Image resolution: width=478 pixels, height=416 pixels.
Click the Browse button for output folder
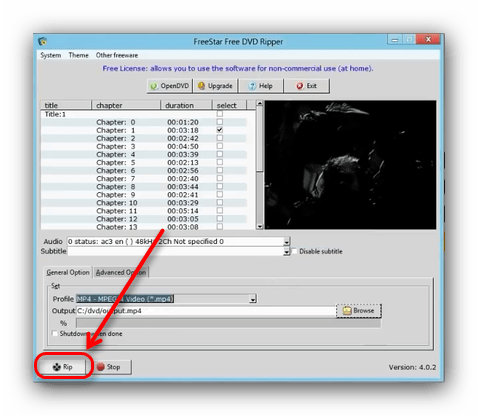(359, 311)
